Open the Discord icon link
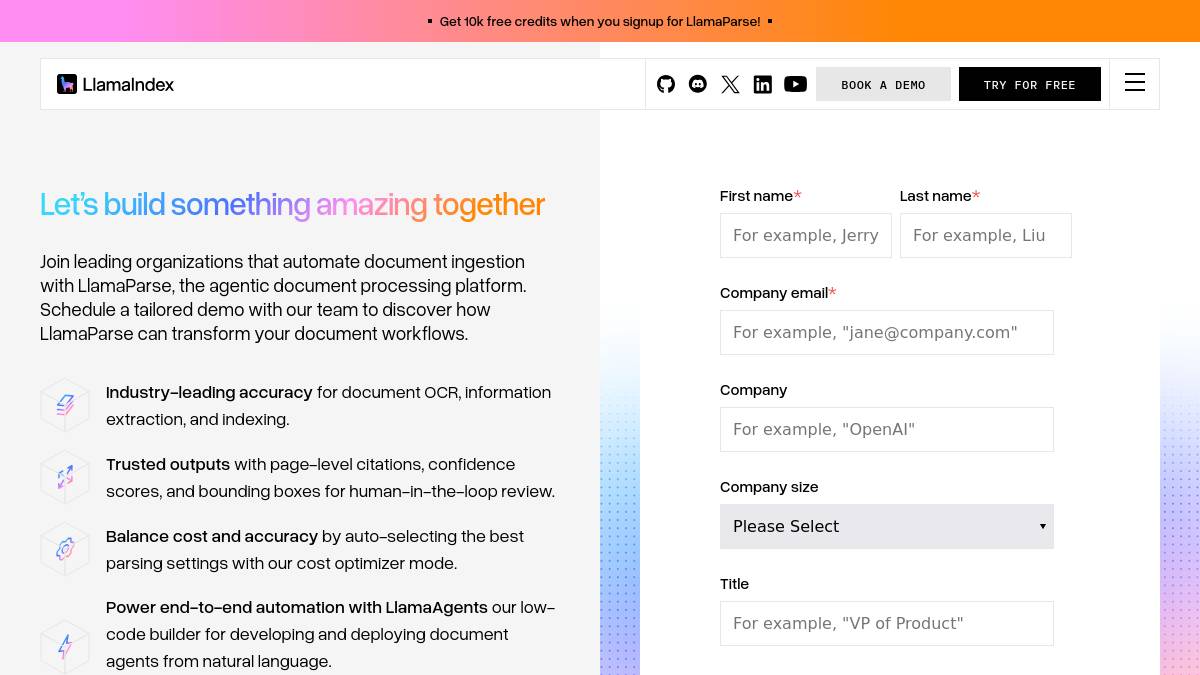The height and width of the screenshot is (675, 1200). click(x=698, y=84)
